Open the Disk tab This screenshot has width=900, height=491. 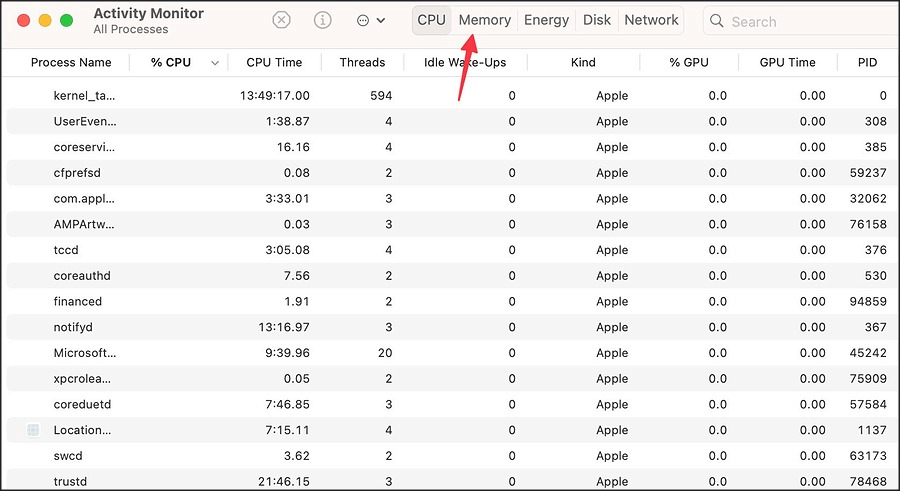point(597,20)
